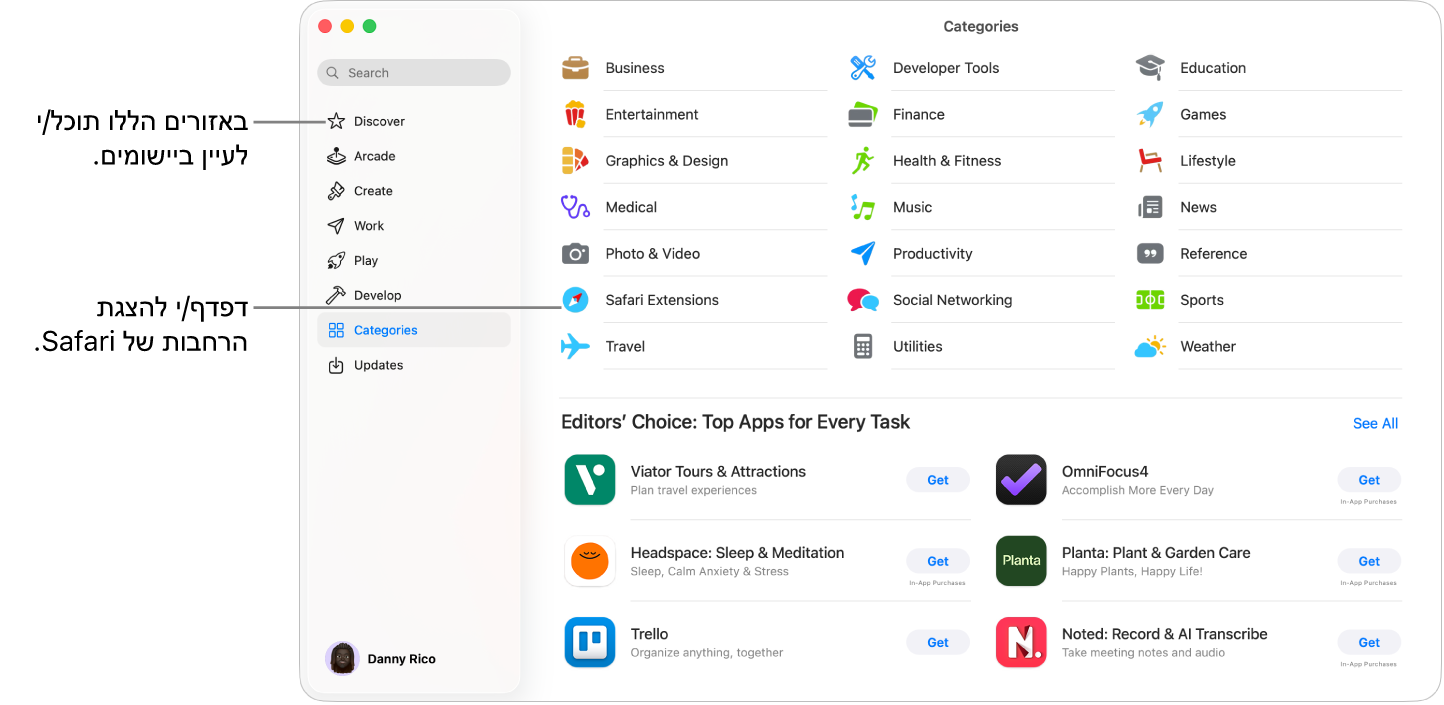This screenshot has width=1444, height=705.
Task: Click the News newspaper icon
Action: pyautogui.click(x=1150, y=207)
